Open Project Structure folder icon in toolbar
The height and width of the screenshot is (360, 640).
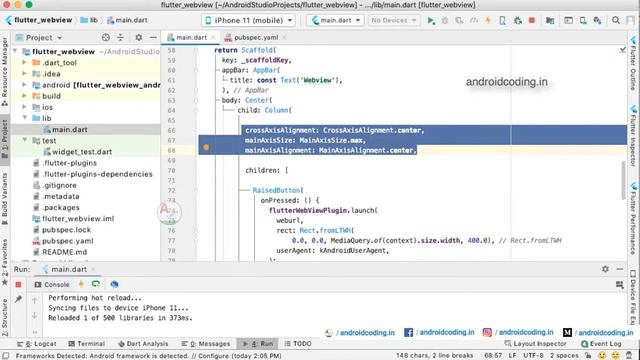(550, 20)
